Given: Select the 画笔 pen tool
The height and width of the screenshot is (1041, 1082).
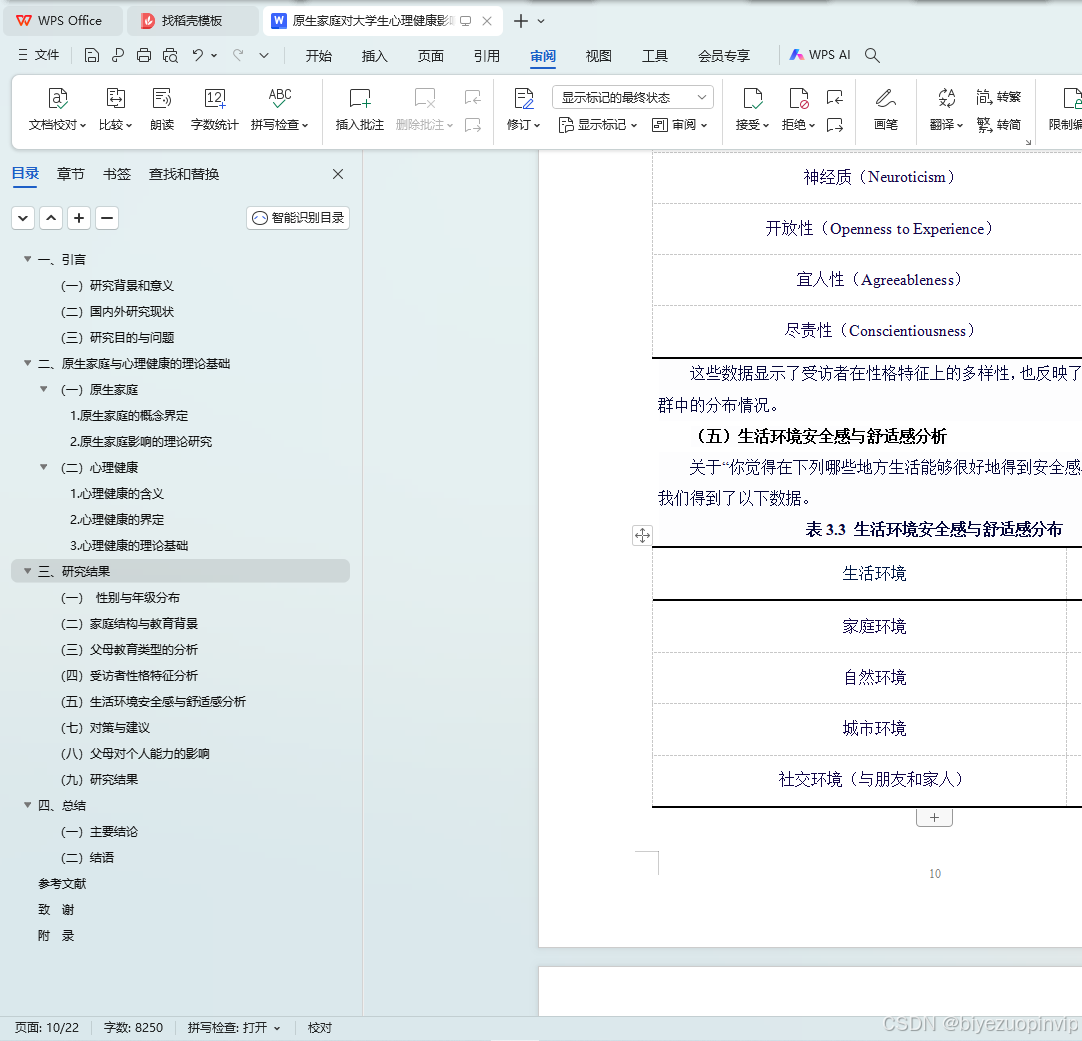Looking at the screenshot, I should (885, 110).
